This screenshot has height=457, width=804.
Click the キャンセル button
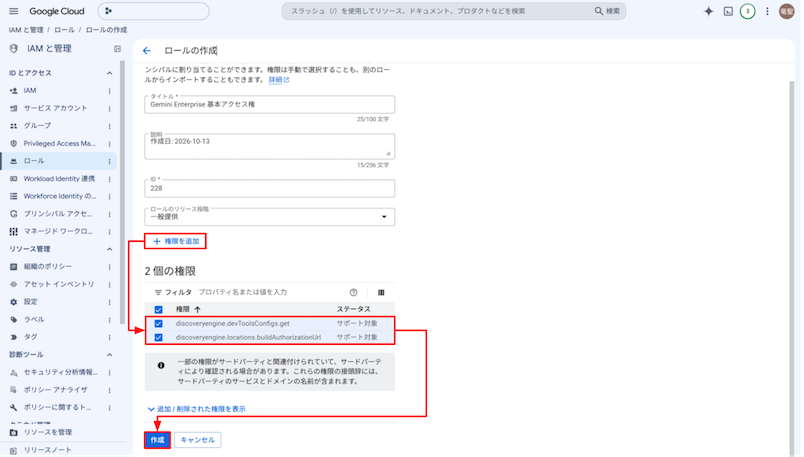coord(197,440)
